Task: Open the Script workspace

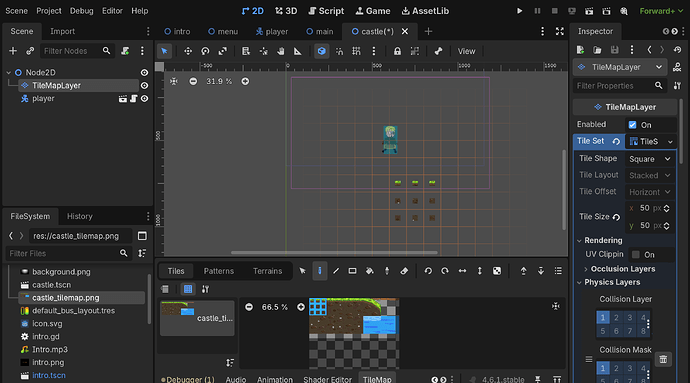Action: (x=326, y=11)
